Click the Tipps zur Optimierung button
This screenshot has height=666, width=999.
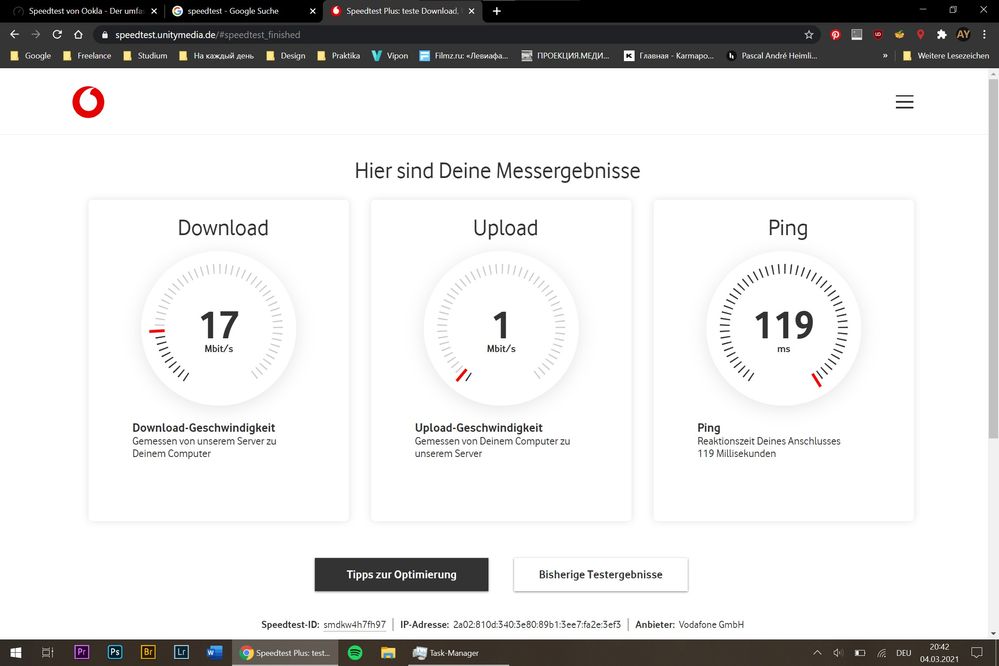pos(401,574)
